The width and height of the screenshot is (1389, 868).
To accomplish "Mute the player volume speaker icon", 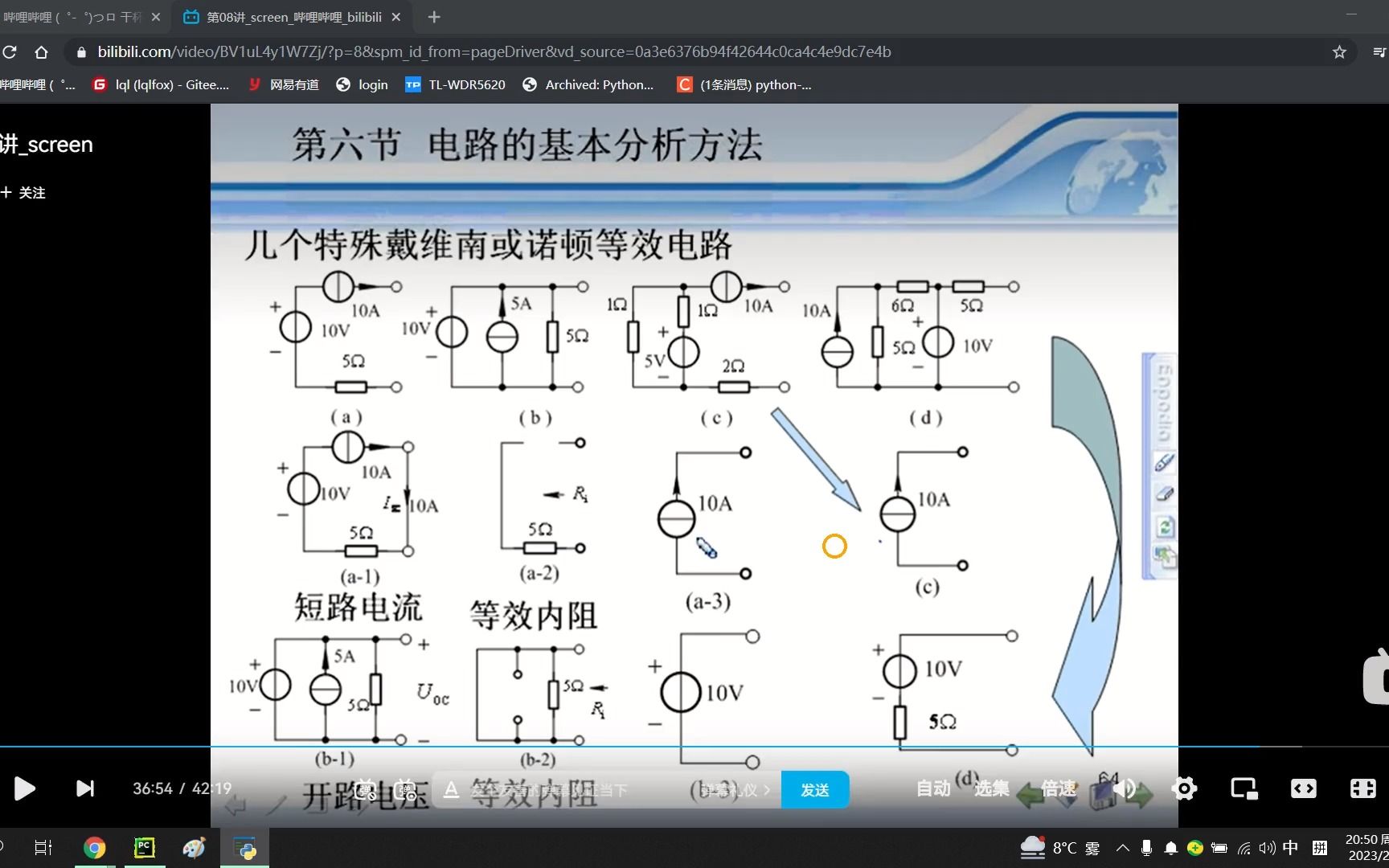I will click(x=1125, y=788).
